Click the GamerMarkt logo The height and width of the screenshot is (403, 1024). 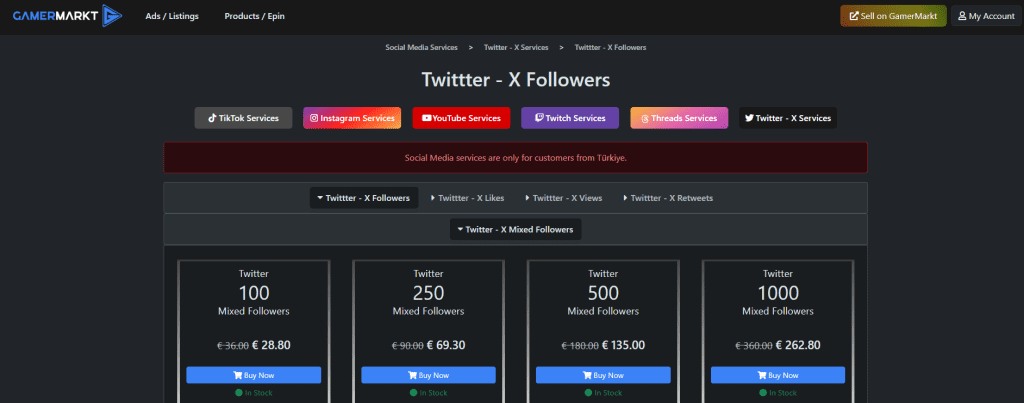[67, 16]
